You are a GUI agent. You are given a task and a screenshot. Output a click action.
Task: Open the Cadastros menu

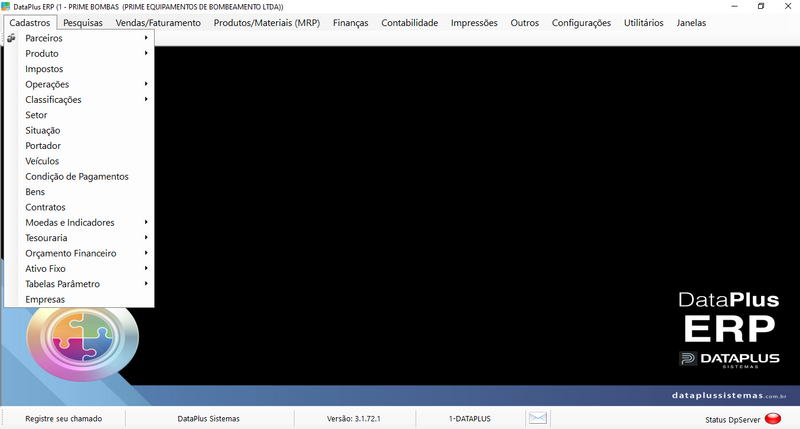click(x=30, y=23)
